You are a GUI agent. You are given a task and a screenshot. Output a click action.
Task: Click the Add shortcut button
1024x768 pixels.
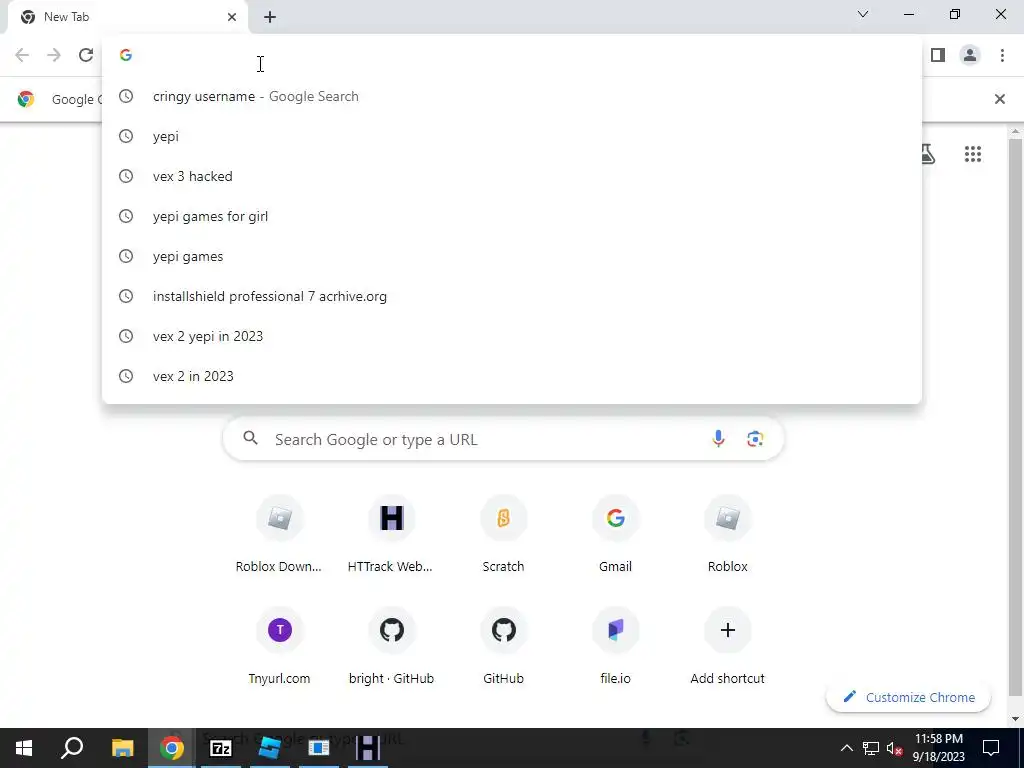pos(728,647)
